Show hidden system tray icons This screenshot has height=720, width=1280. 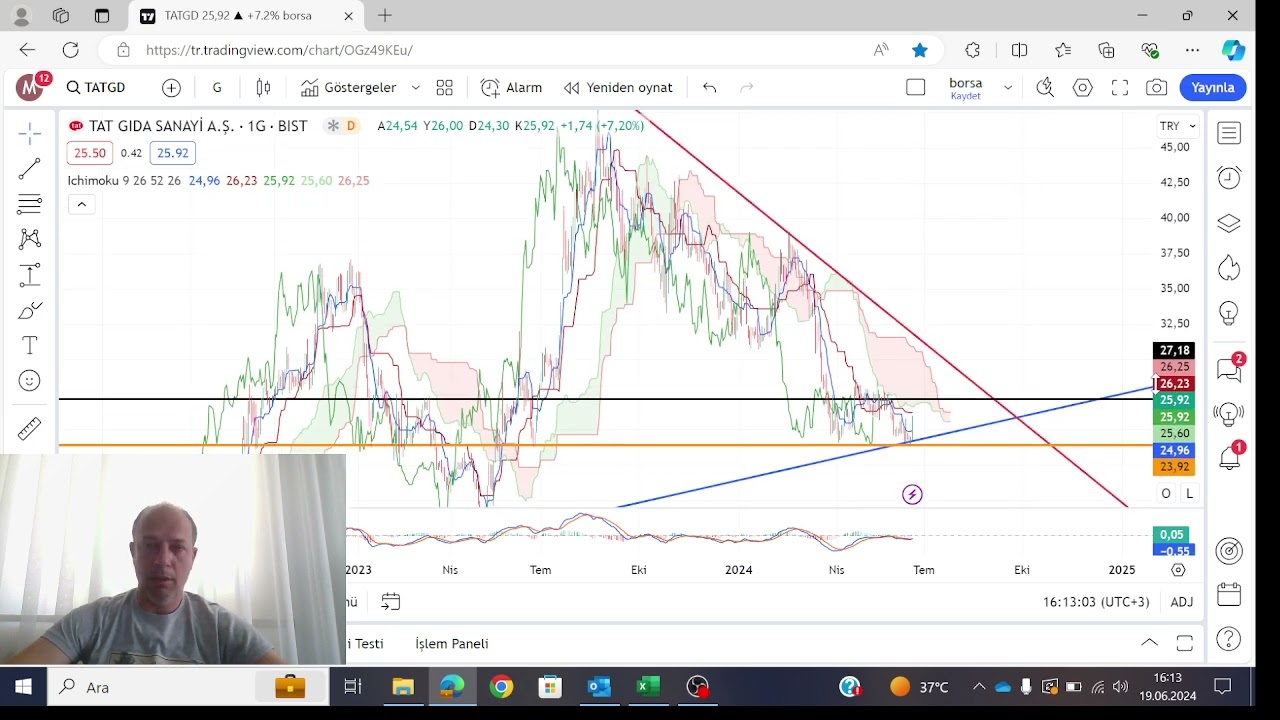[x=979, y=687]
